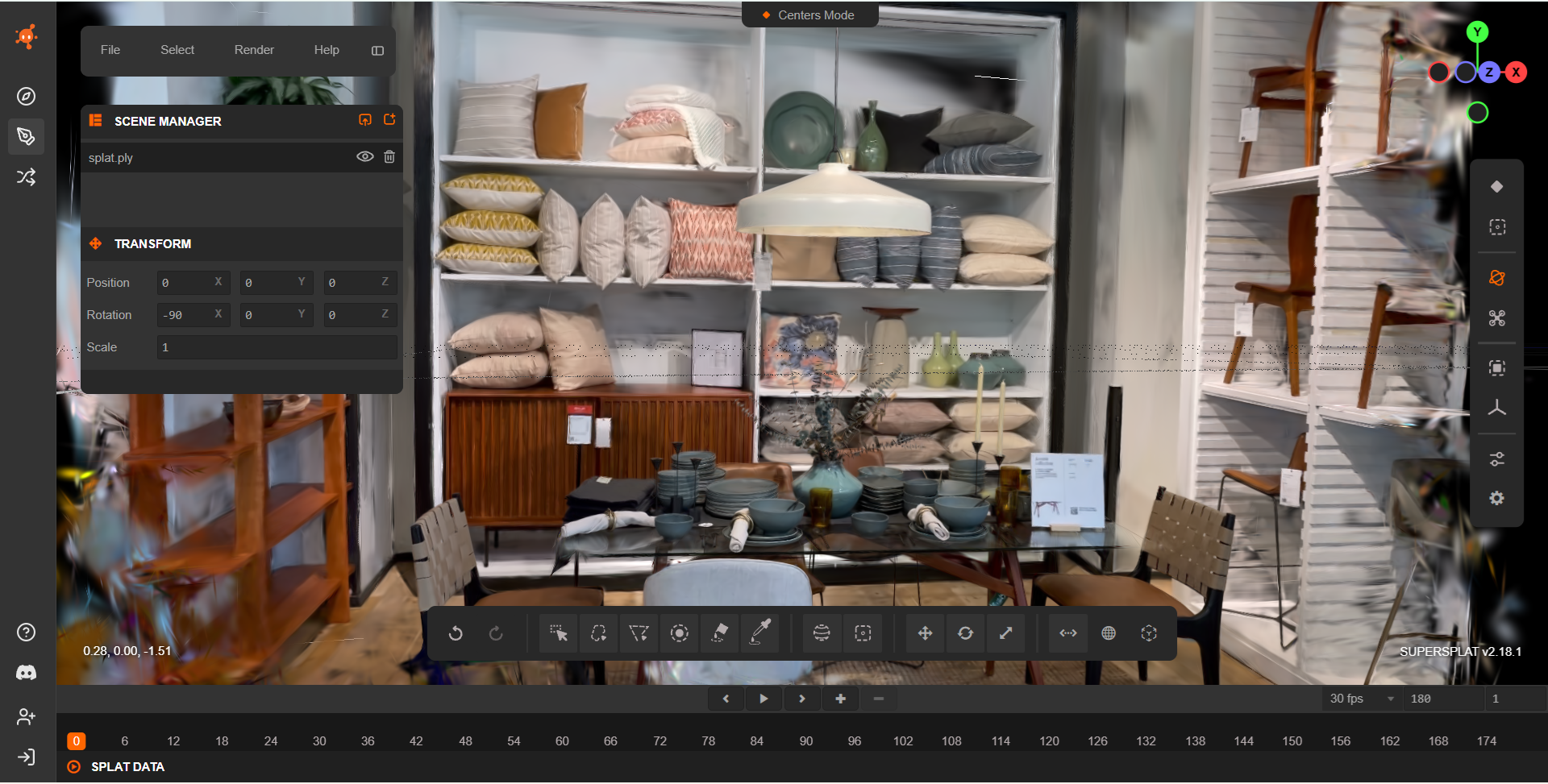Image resolution: width=1548 pixels, height=784 pixels.
Task: Select the eyedropper tool
Action: 760,634
